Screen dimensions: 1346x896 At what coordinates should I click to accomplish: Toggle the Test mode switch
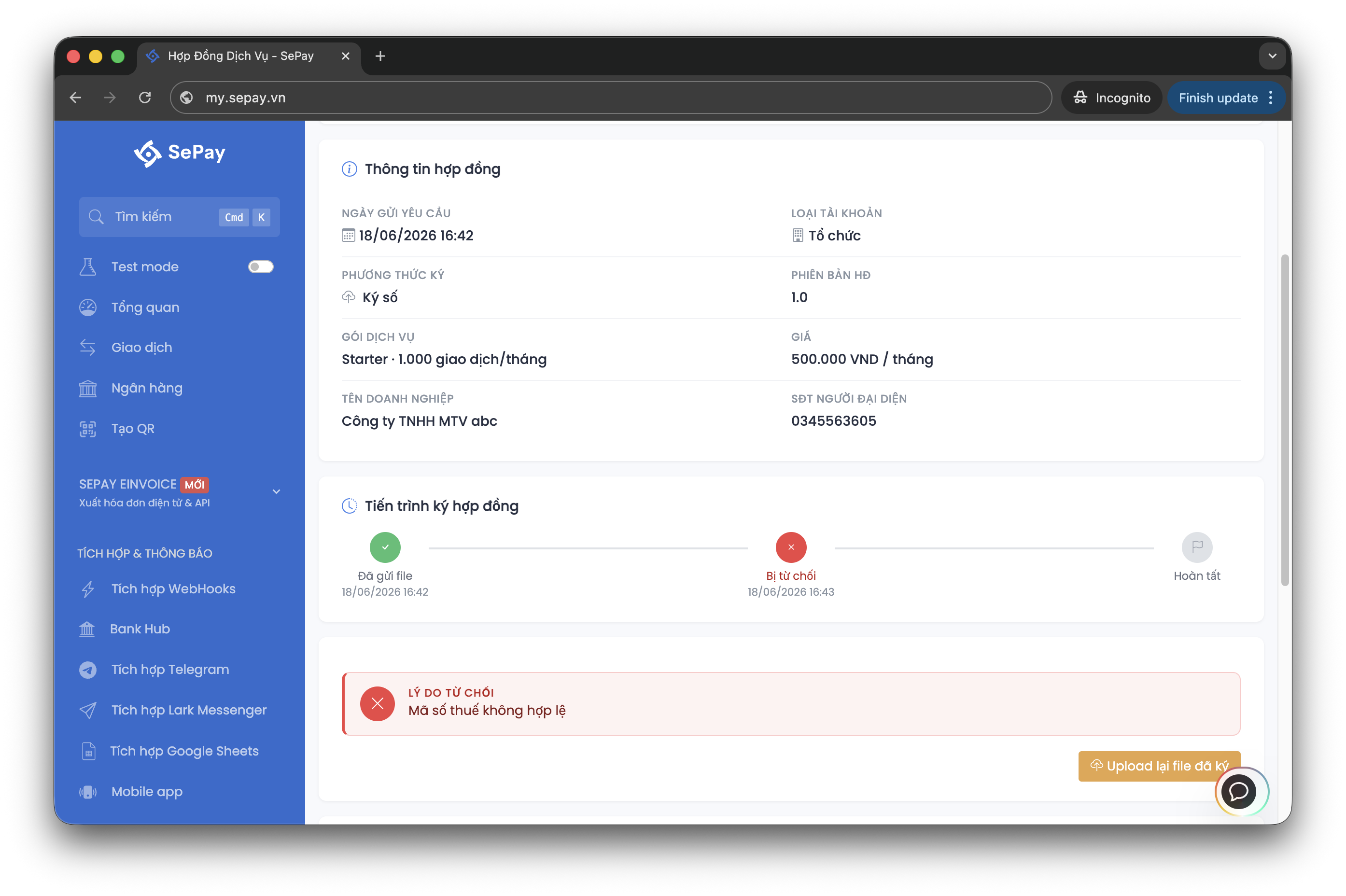261,267
